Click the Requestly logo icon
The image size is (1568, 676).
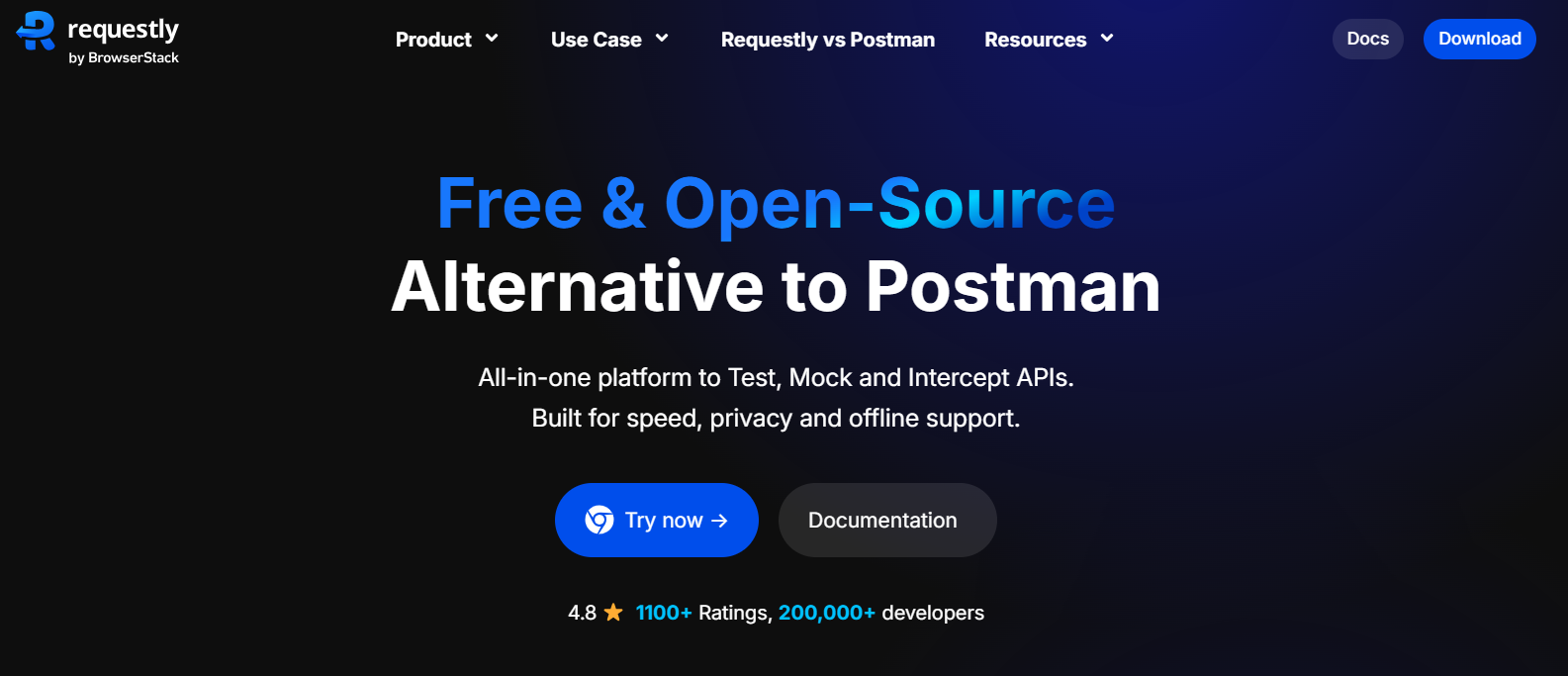tap(36, 31)
